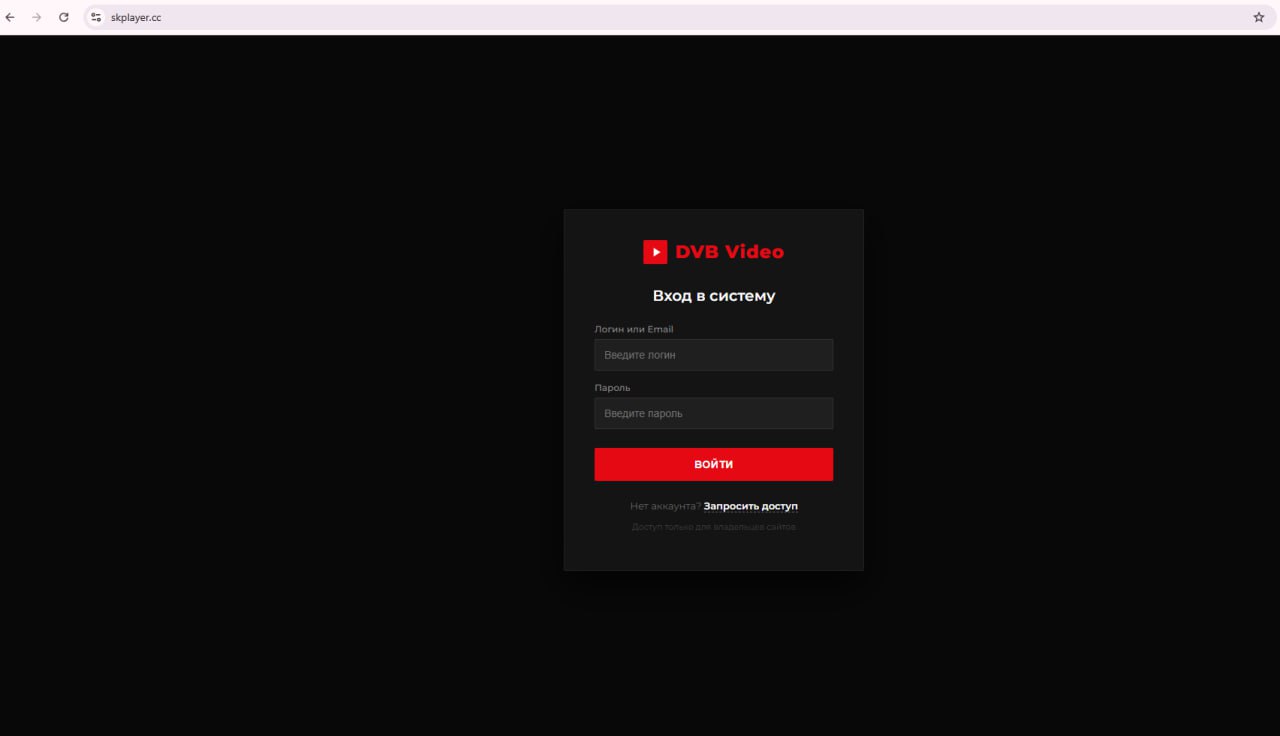This screenshot has width=1280, height=736.
Task: Bookmark this page with star icon
Action: coord(1259,17)
